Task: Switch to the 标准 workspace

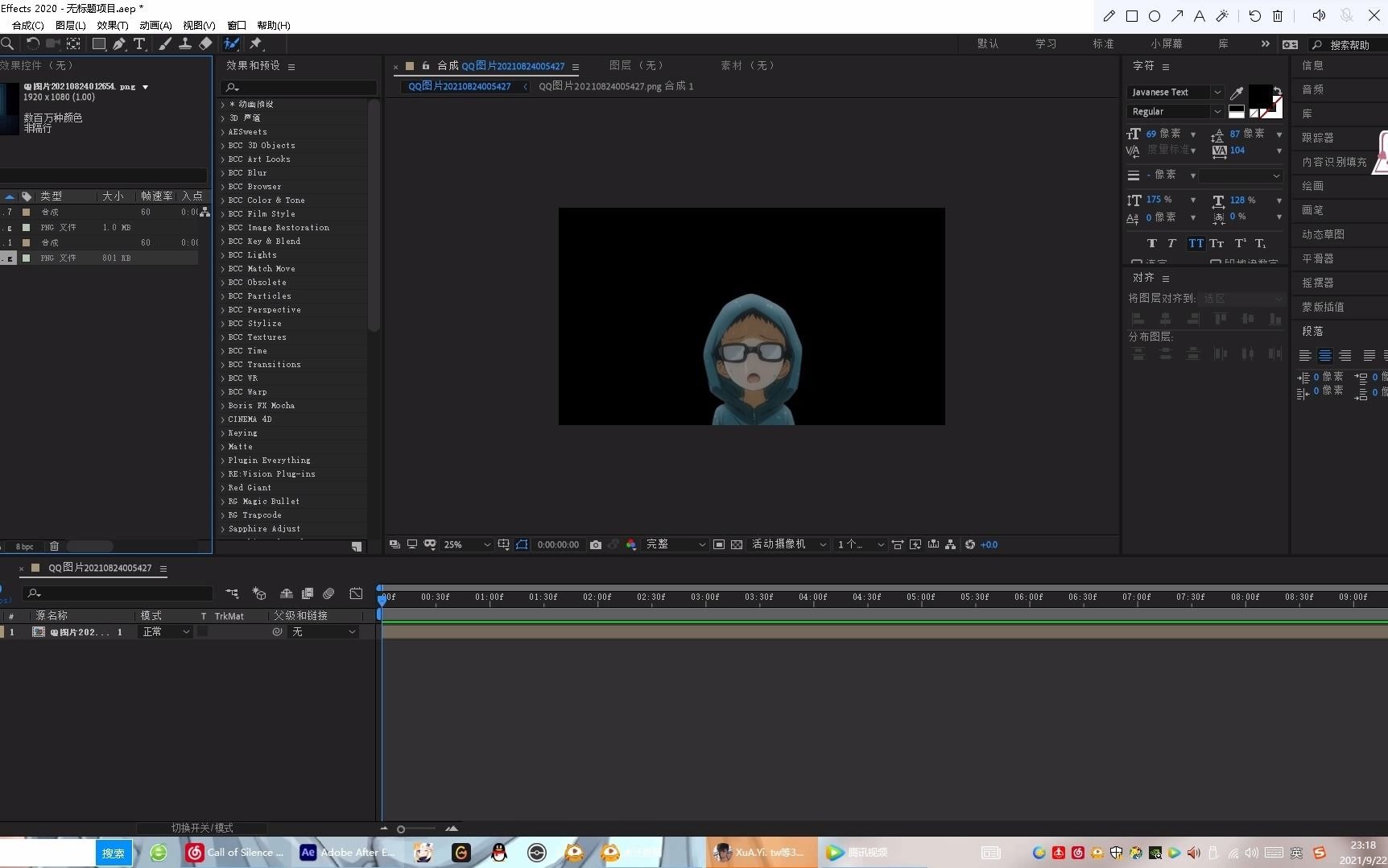Action: point(1103,43)
